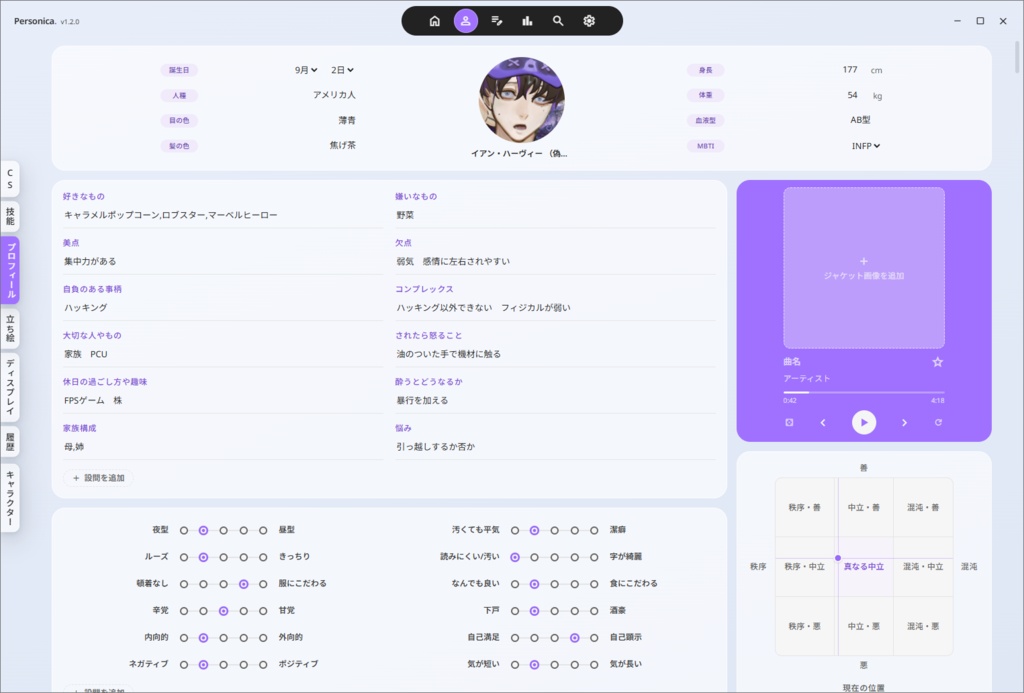
Task: Edit the 人種 field アメリカ人
Action: 334,95
